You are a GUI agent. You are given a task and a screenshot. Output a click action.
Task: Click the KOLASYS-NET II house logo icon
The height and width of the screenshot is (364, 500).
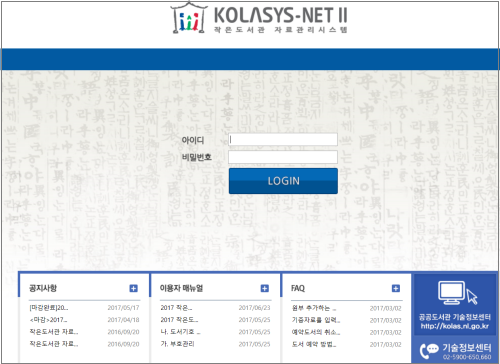click(189, 17)
